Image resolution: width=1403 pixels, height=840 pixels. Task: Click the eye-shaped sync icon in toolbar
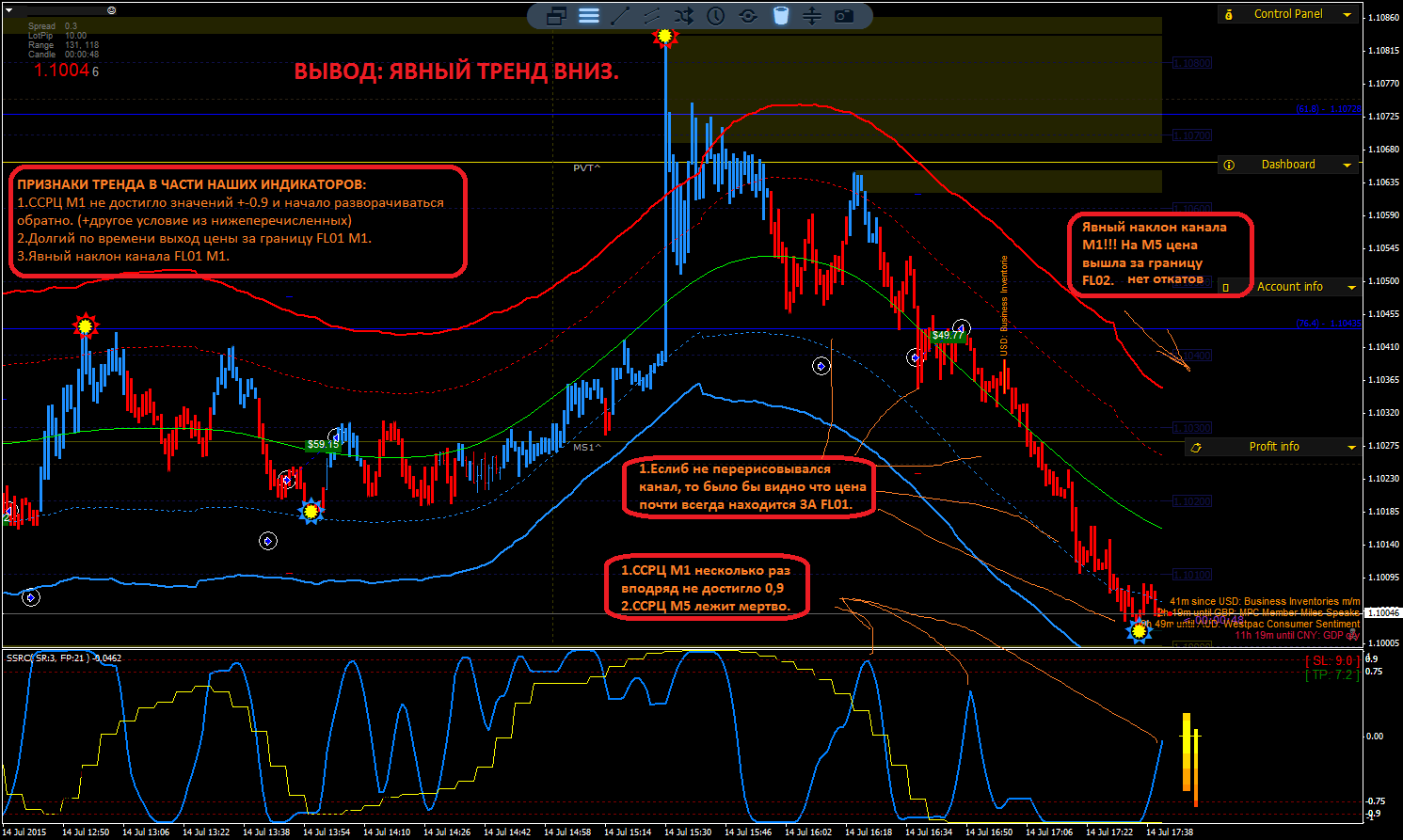point(748,16)
